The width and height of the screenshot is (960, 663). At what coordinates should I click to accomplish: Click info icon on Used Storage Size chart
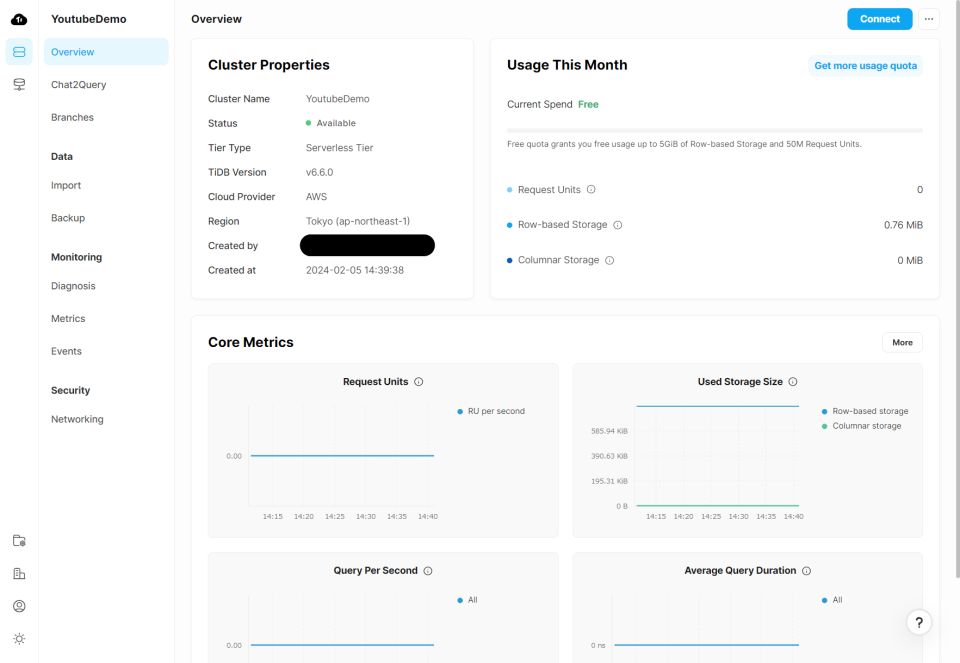[793, 381]
